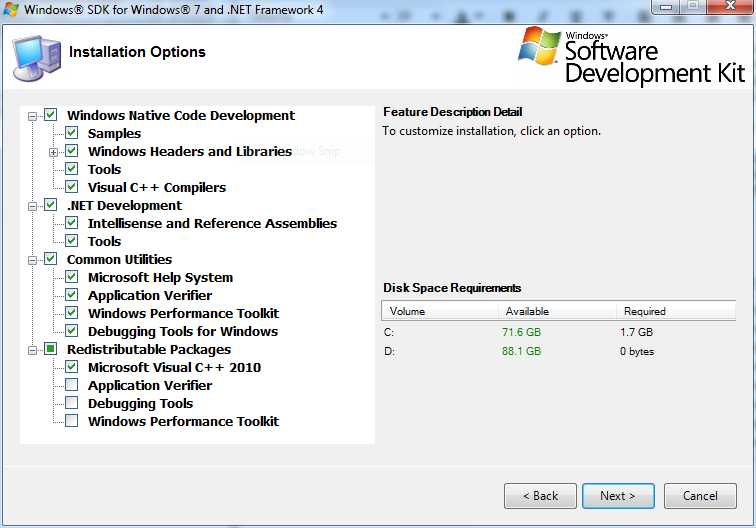Check Application Verifier under Redistributable Packages
Viewport: 756px width, 528px height.
pos(71,385)
